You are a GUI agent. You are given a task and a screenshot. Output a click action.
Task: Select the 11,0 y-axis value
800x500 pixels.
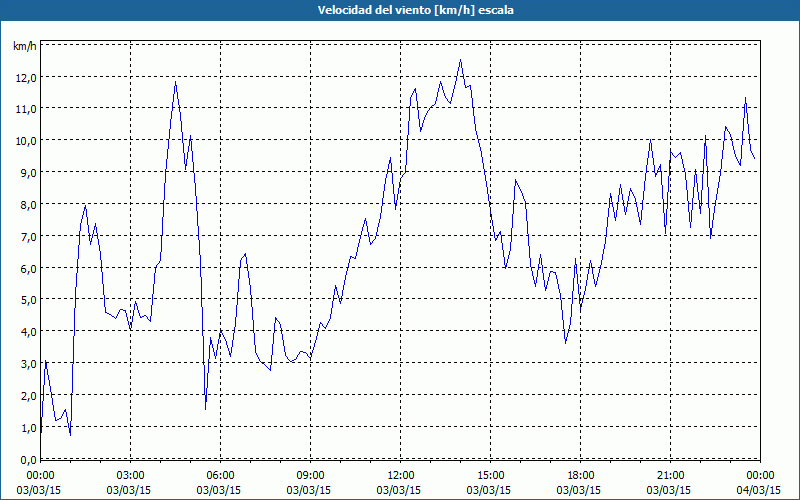coord(25,109)
